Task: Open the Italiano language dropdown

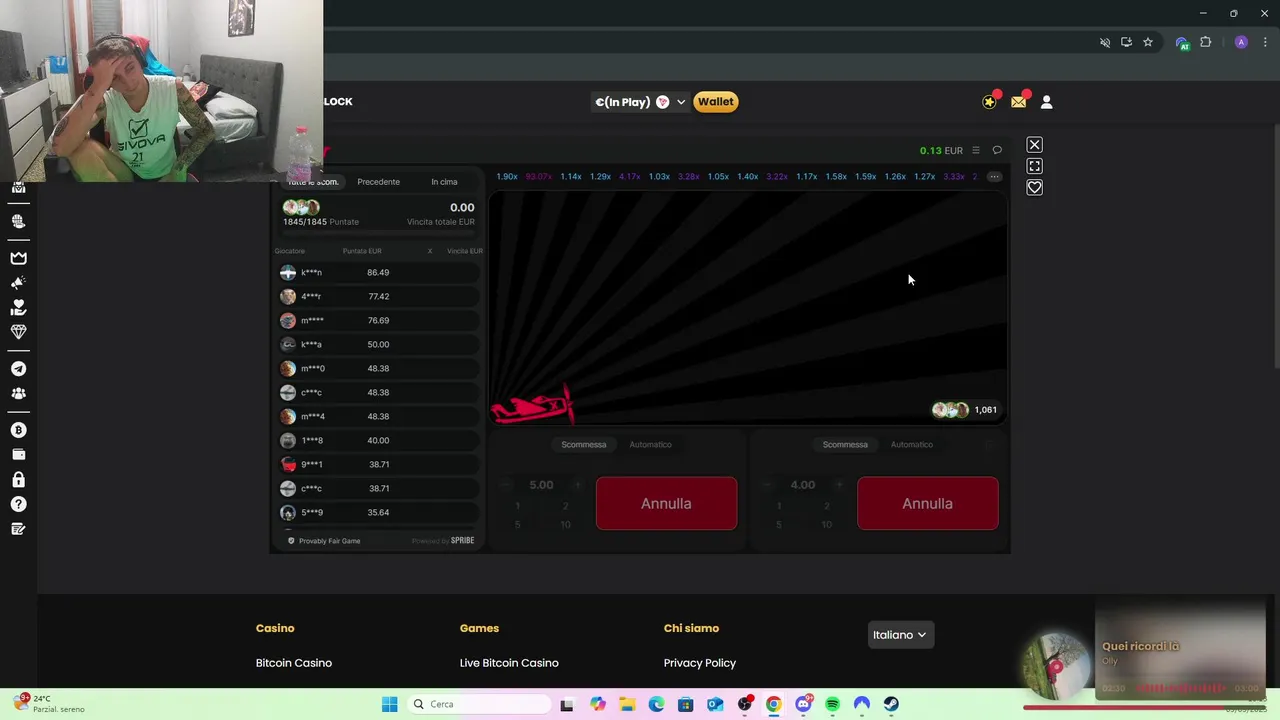Action: pyautogui.click(x=901, y=635)
